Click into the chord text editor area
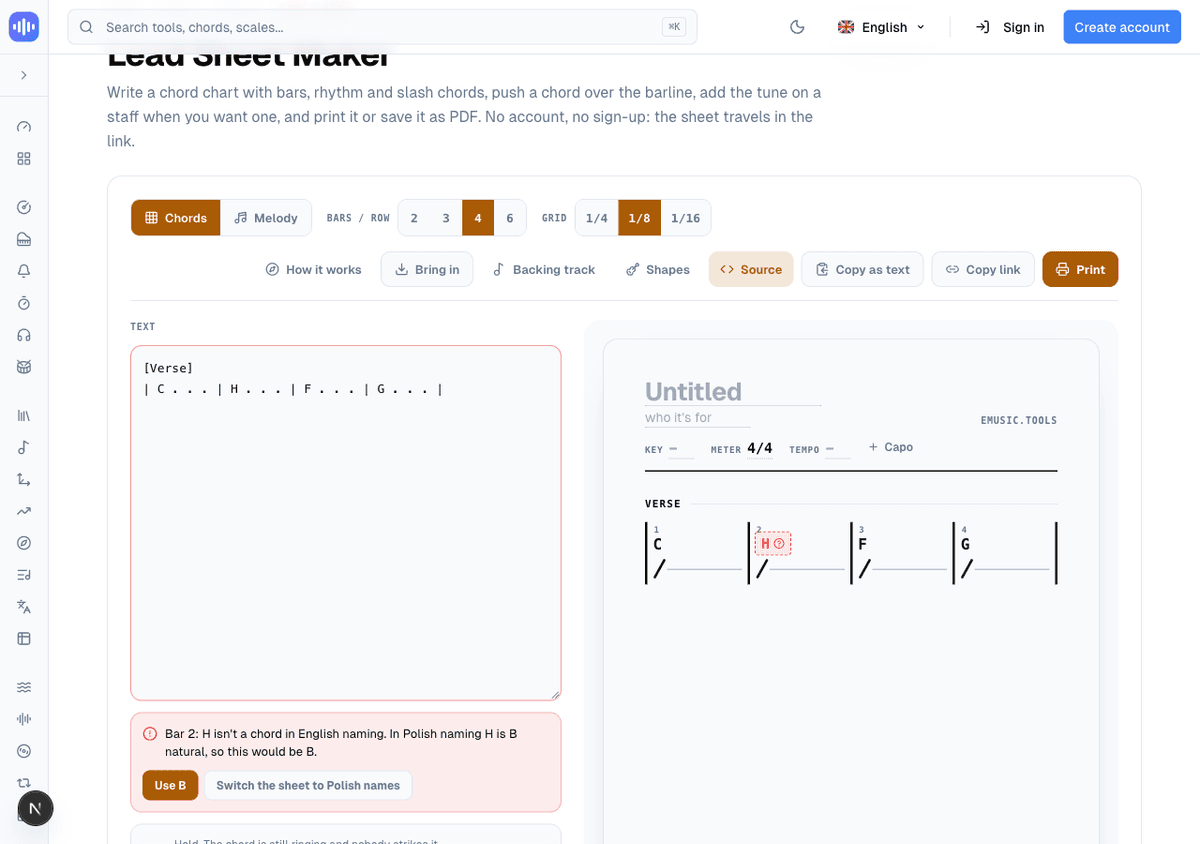 pyautogui.click(x=346, y=523)
